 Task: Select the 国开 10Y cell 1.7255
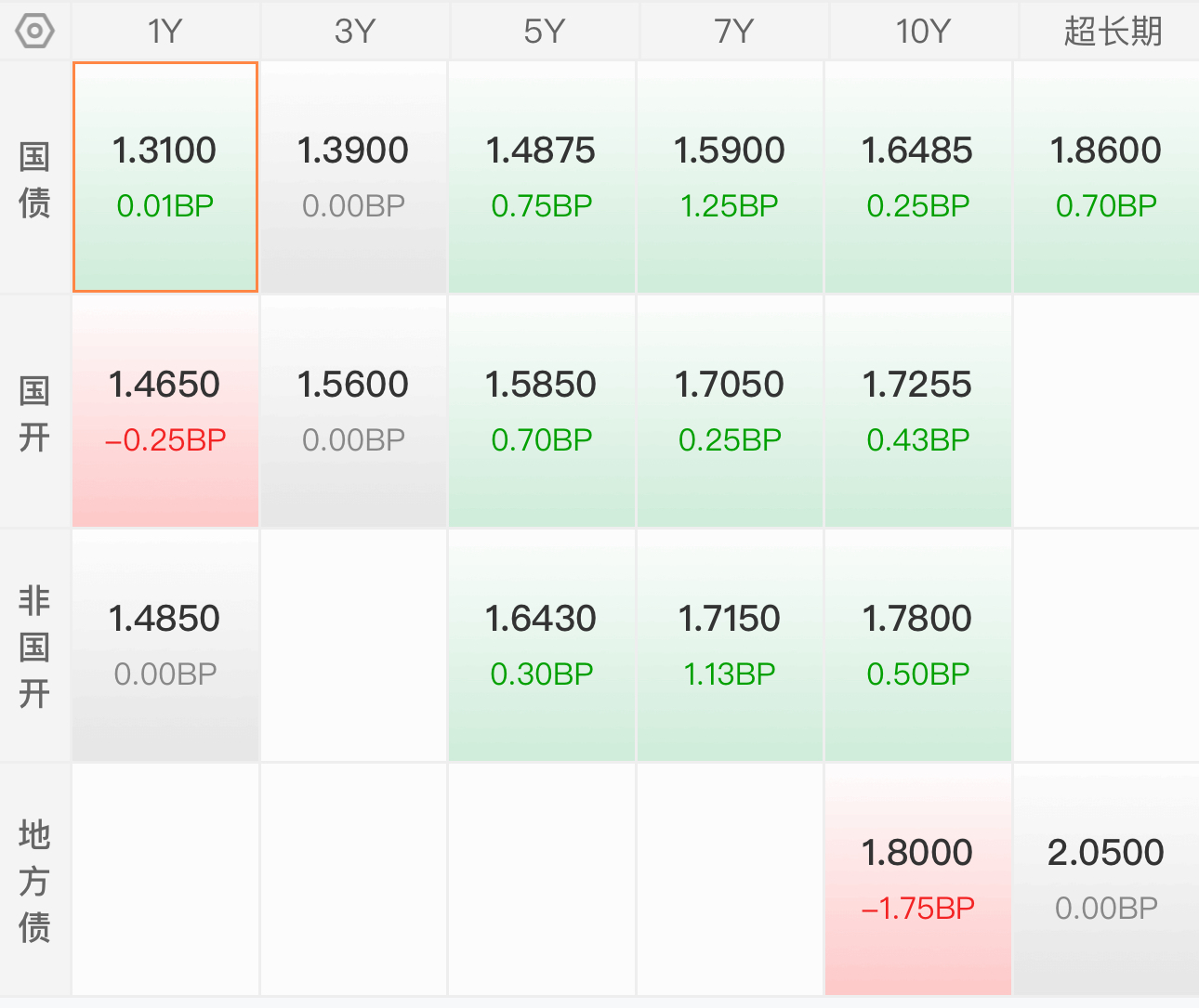[x=917, y=412]
